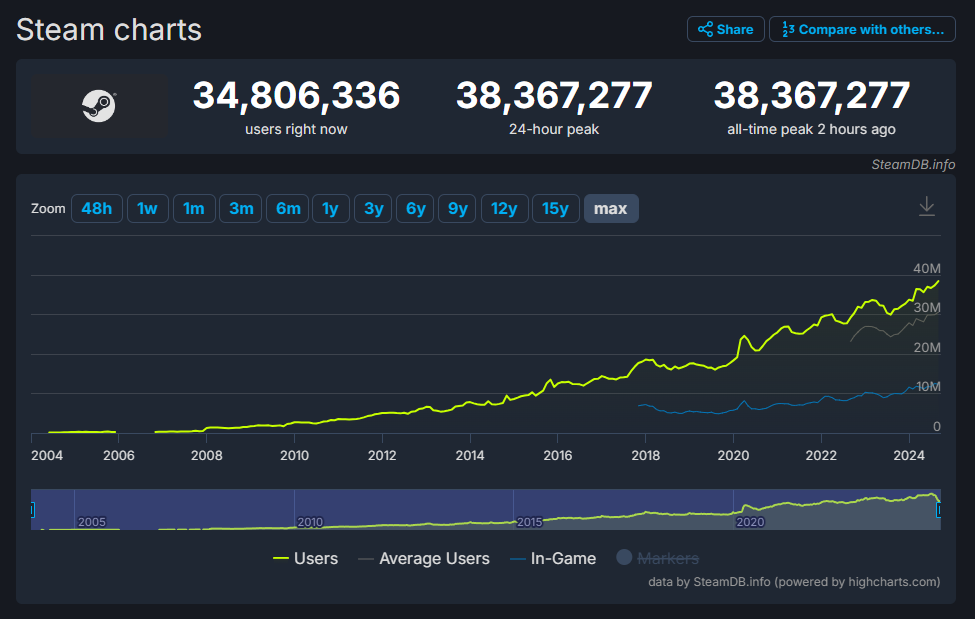Image resolution: width=975 pixels, height=619 pixels.
Task: Click the chart download icon
Action: pyautogui.click(x=927, y=207)
